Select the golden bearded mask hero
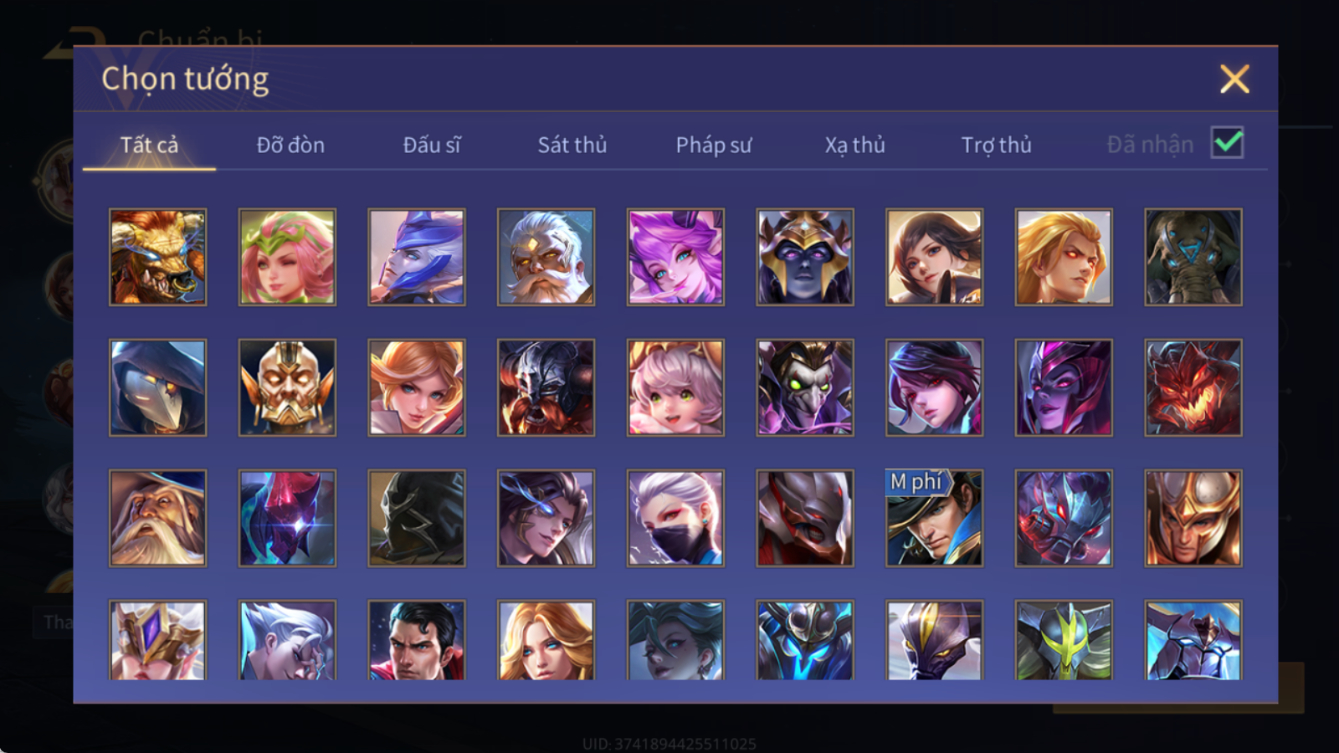Viewport: 1339px width, 753px height. tap(287, 388)
